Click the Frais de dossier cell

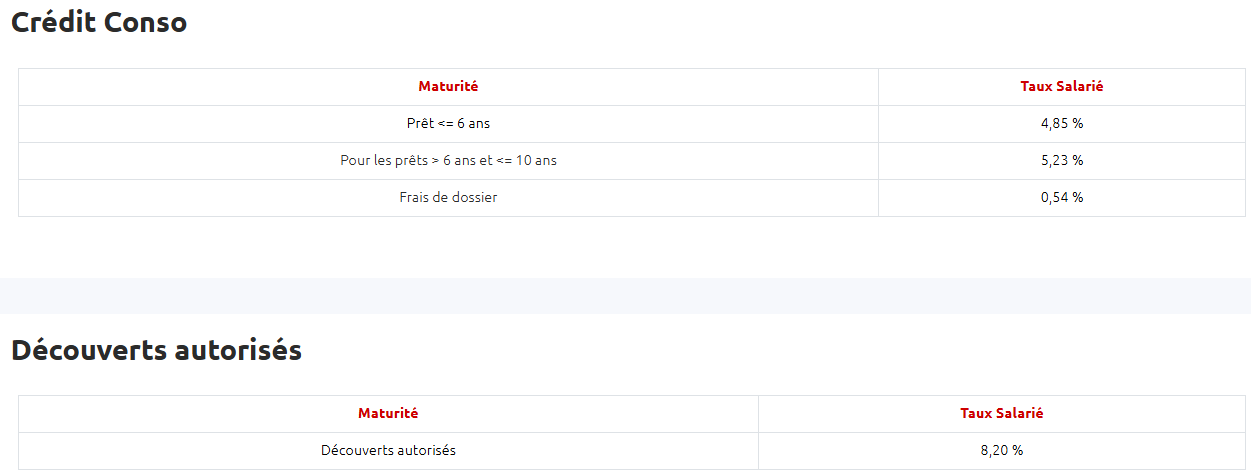coord(448,198)
